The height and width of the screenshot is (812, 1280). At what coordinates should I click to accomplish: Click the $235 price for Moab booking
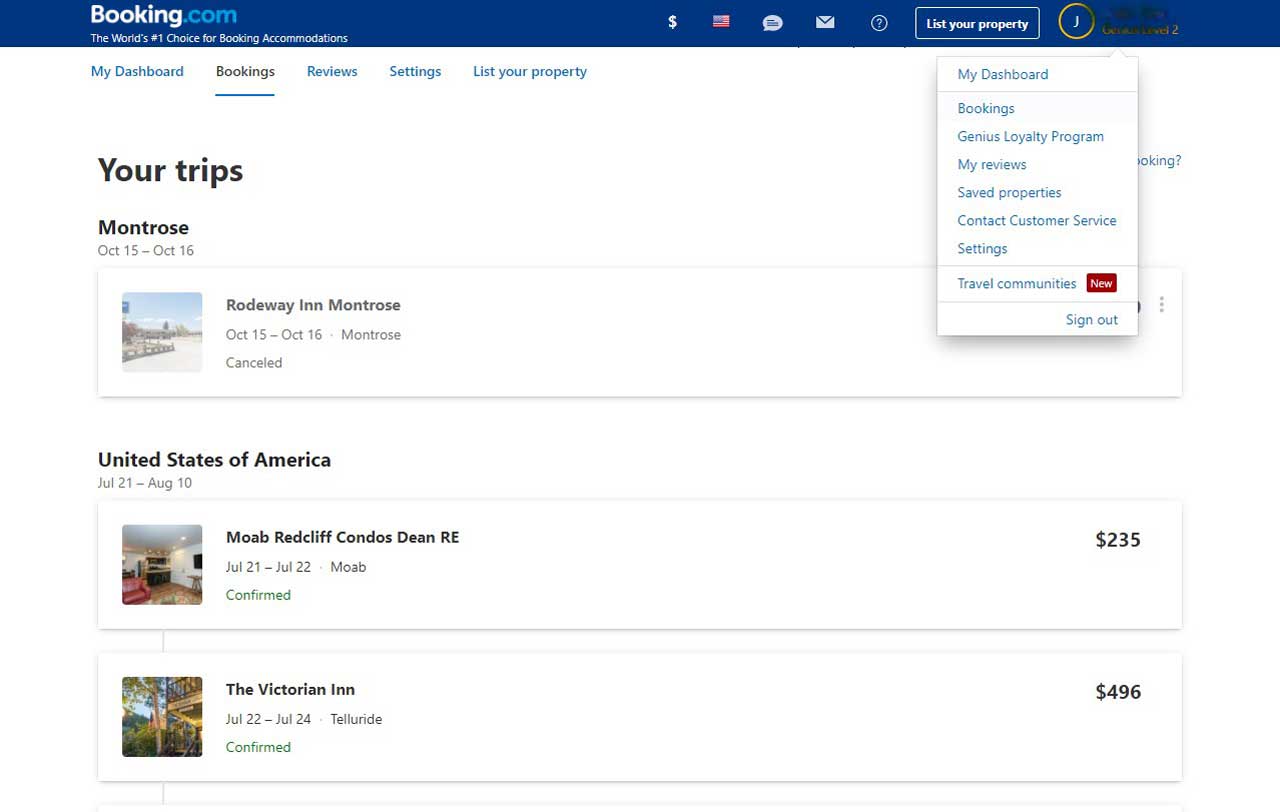1118,540
